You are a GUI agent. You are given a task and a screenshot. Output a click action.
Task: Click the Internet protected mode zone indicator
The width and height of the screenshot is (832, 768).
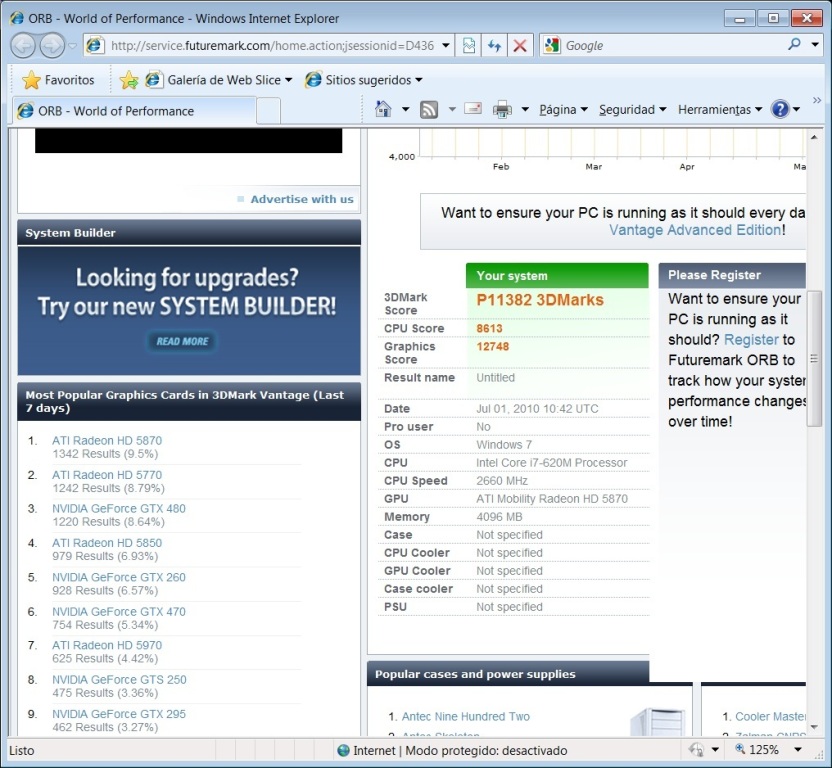[x=452, y=750]
